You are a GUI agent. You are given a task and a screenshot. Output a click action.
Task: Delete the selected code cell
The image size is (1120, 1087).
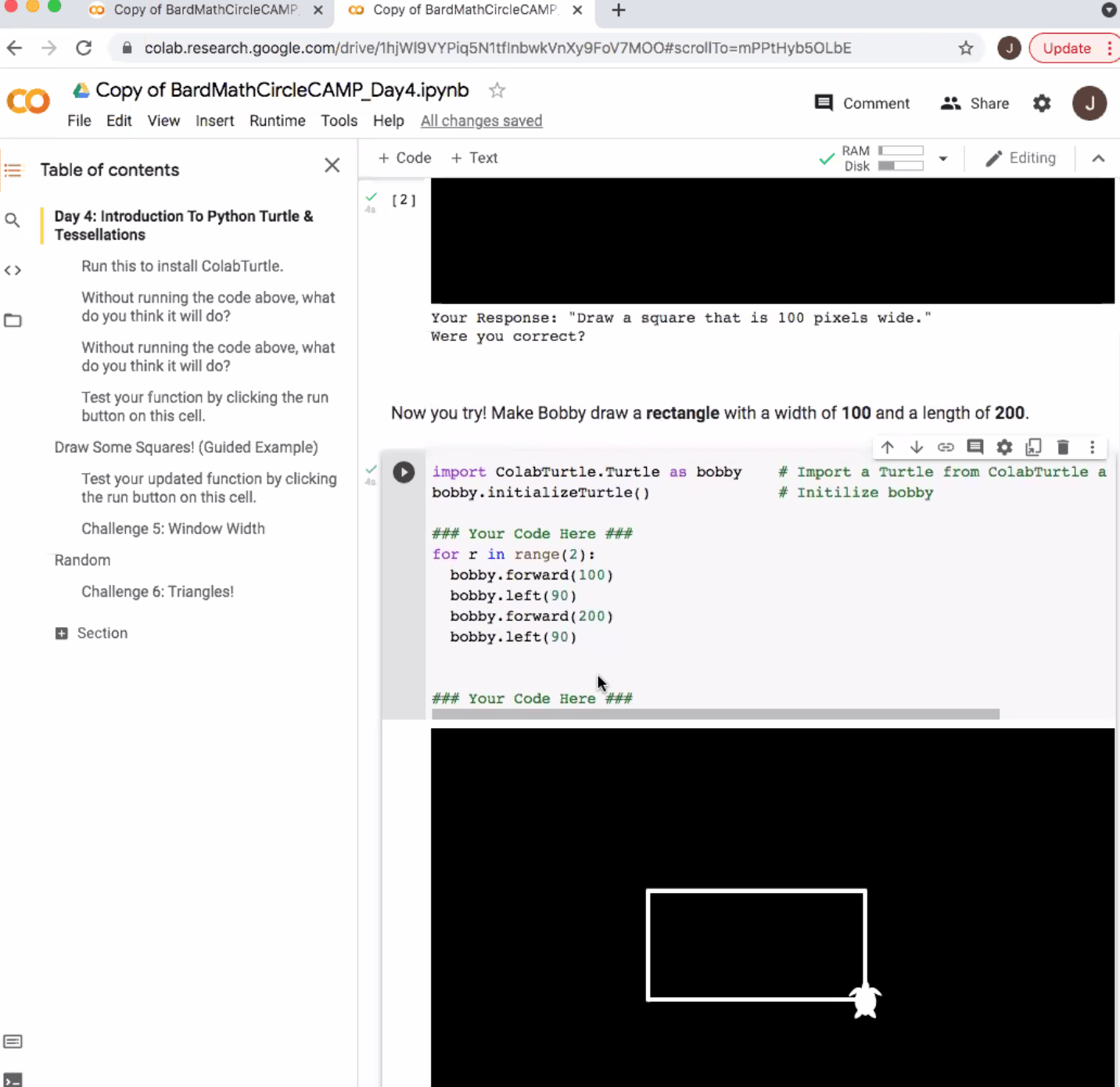1063,447
